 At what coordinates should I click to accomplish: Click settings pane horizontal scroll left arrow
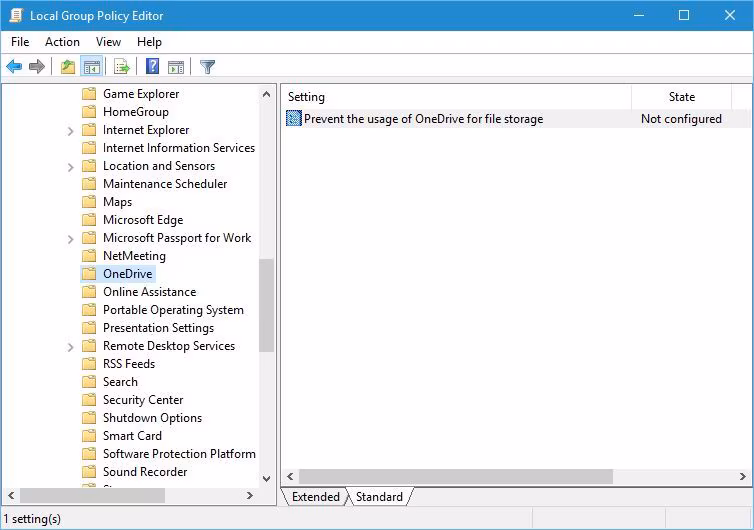point(290,477)
